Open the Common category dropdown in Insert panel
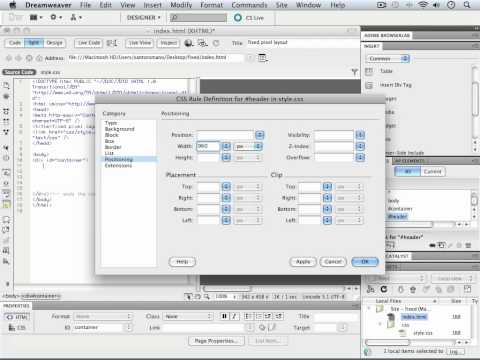The width and height of the screenshot is (480, 360). [388, 59]
